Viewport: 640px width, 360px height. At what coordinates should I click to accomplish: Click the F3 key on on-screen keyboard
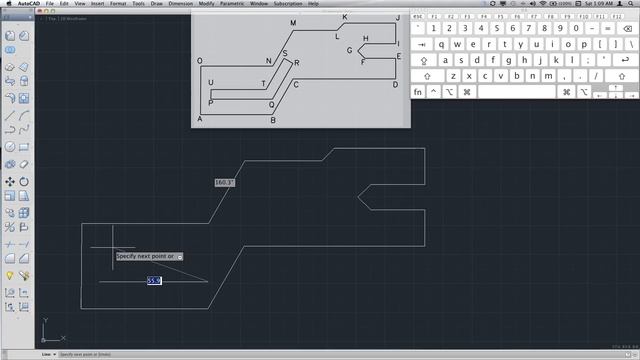(467, 17)
